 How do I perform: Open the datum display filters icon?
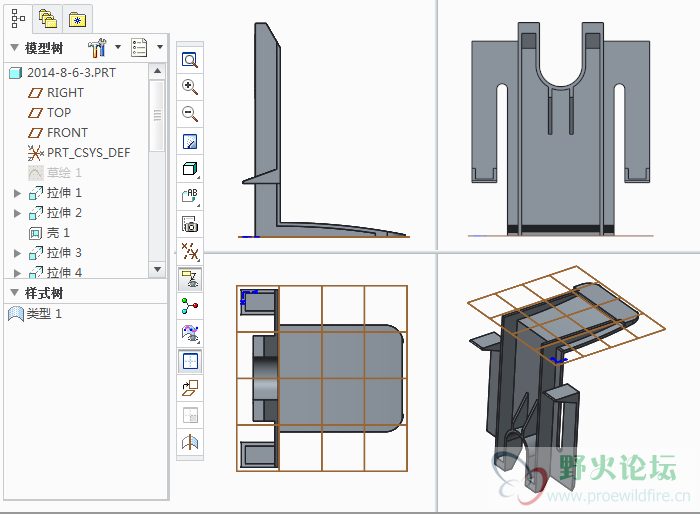click(190, 251)
